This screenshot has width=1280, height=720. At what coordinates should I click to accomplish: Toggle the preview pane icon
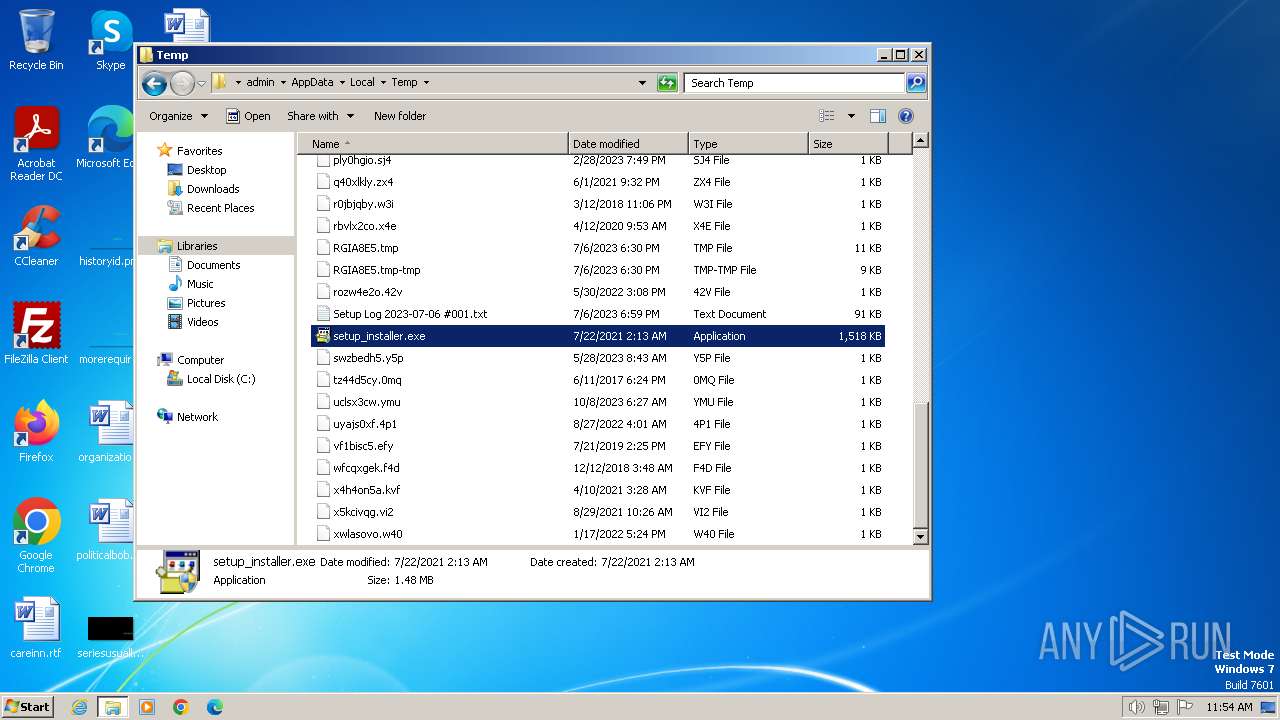tap(877, 116)
